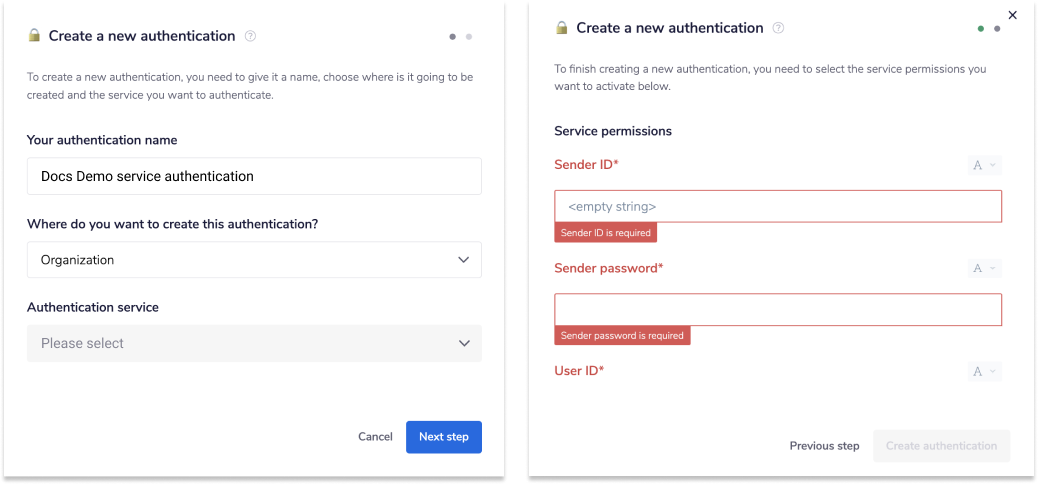Cancel the new authentication dialog
This screenshot has width=1038, height=485.
[375, 437]
